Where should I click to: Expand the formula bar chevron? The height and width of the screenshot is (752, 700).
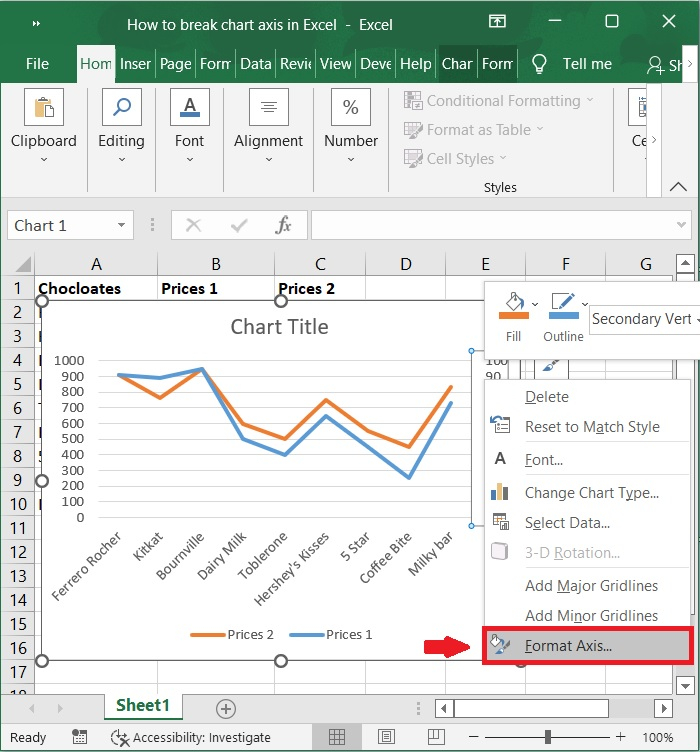tap(681, 225)
